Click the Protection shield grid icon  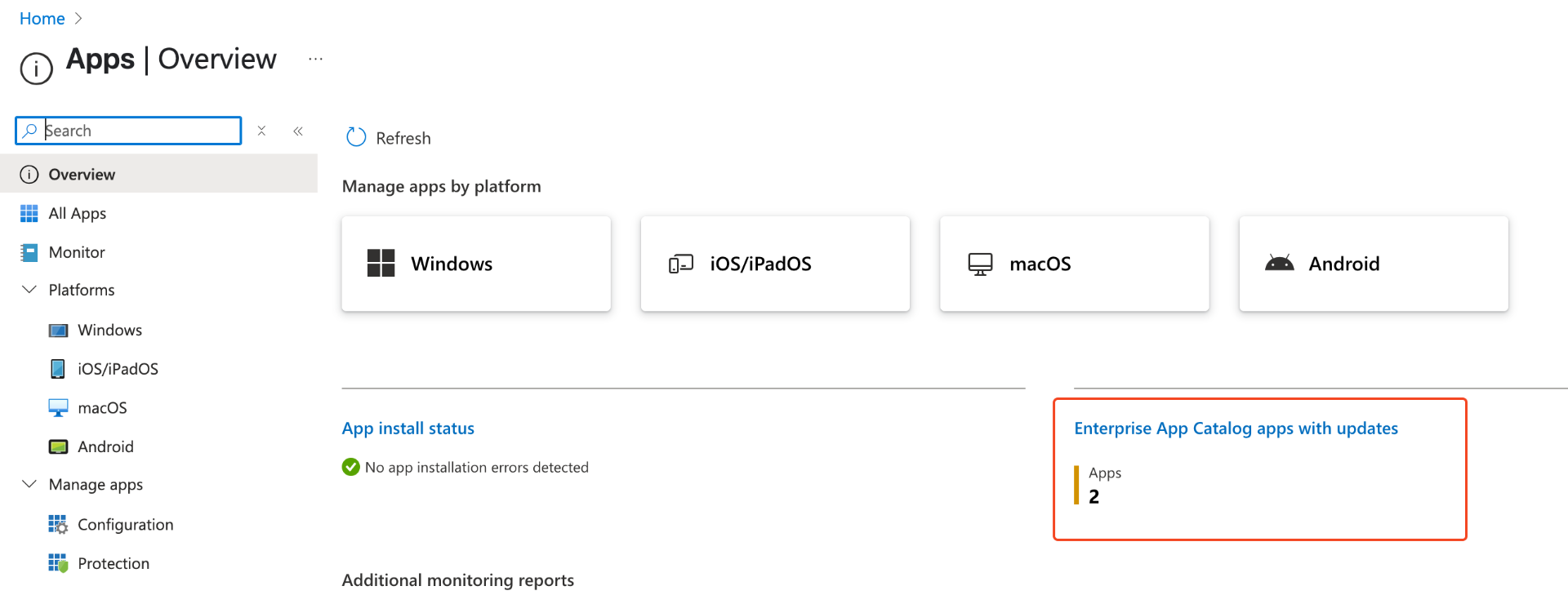coord(58,563)
